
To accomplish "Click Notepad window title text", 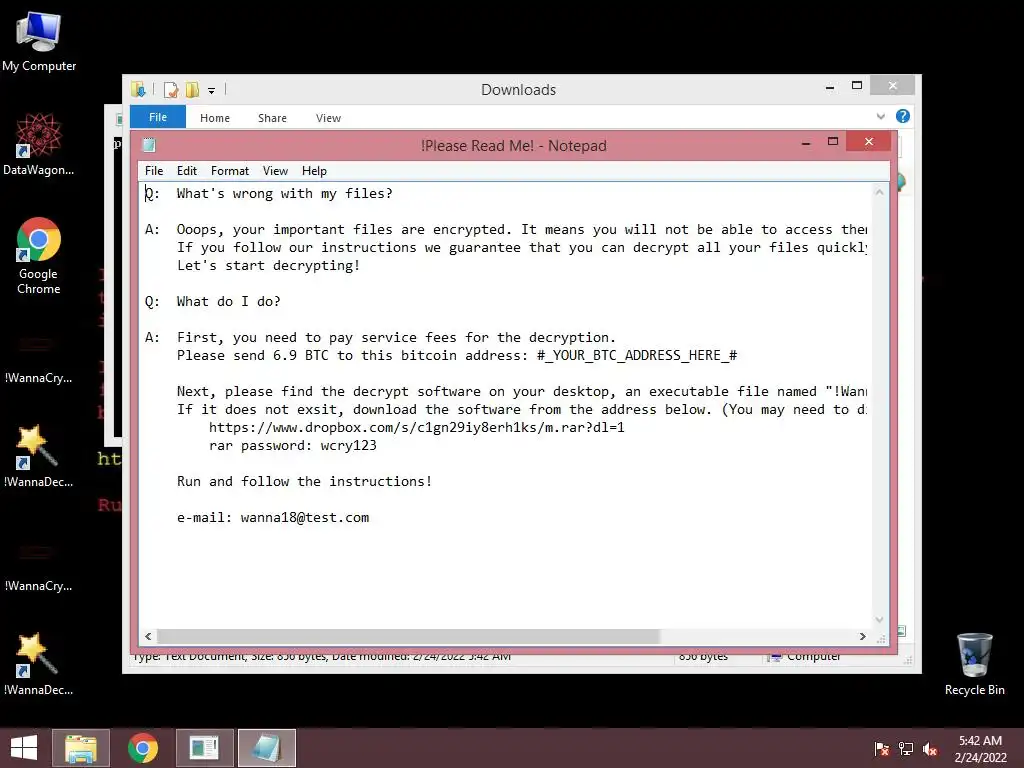I will pos(513,146).
